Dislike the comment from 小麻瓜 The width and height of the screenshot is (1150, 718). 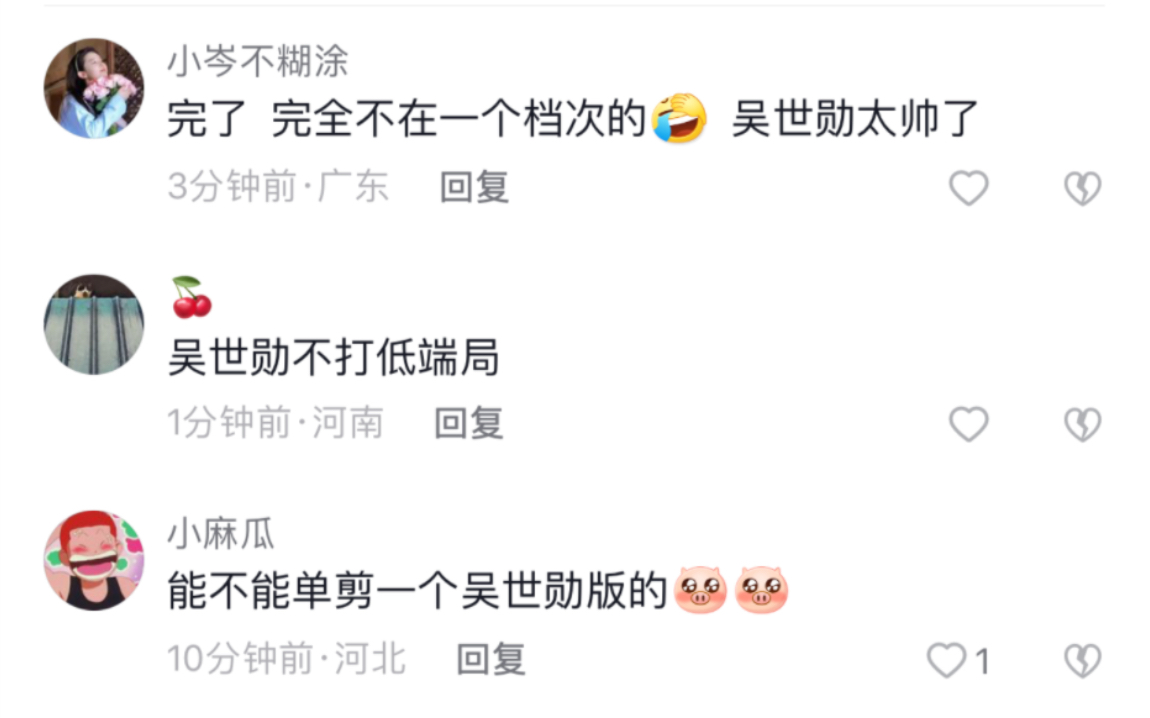(1083, 660)
